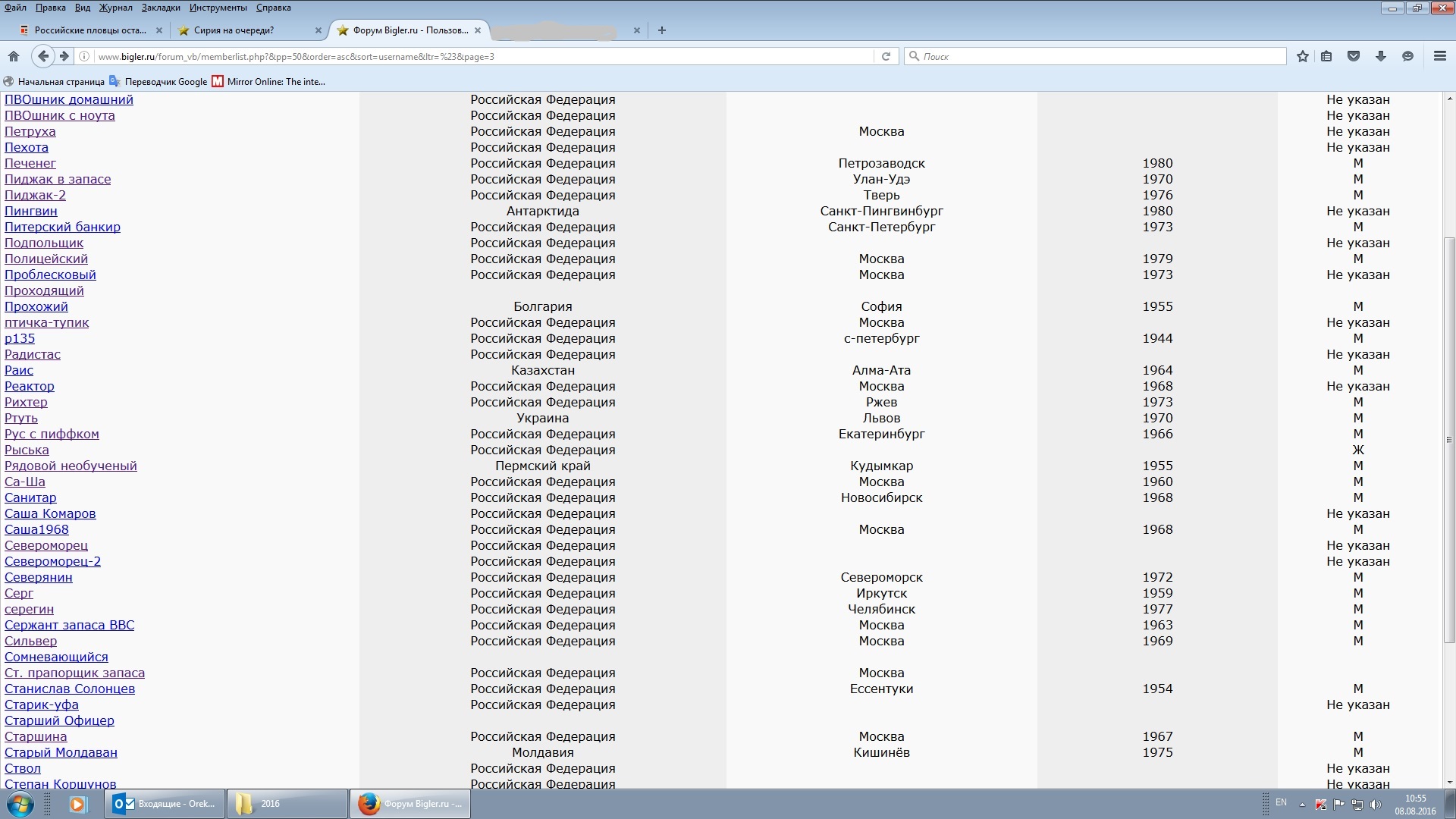
Task: Reload the current page
Action: tap(885, 56)
